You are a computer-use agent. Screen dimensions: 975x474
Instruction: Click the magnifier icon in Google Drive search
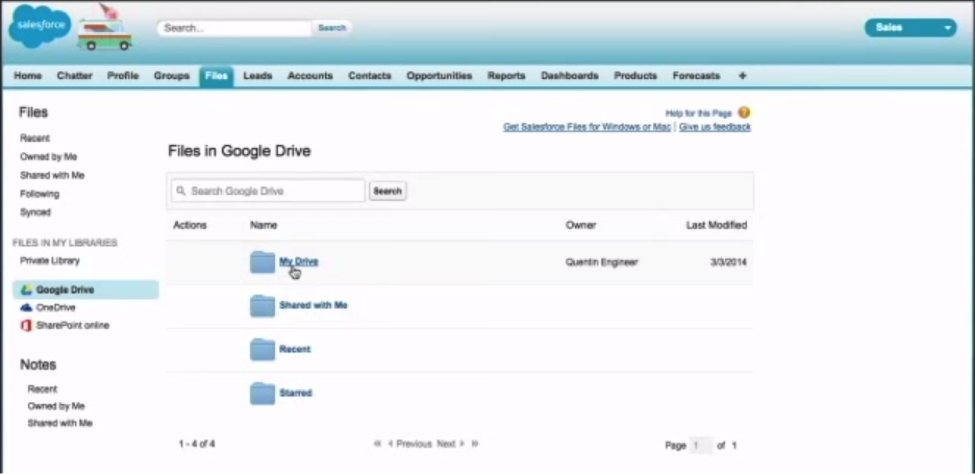click(181, 191)
